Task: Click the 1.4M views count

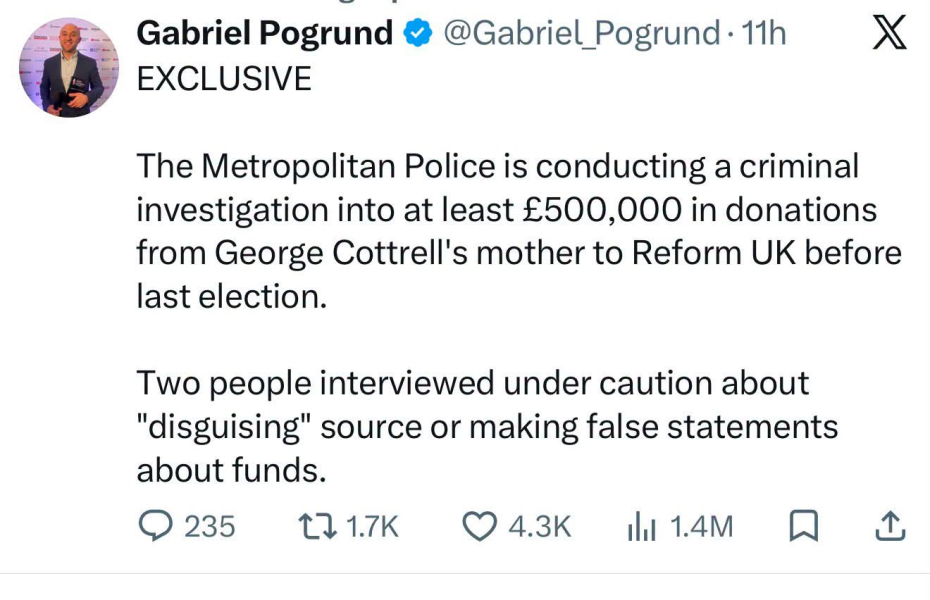Action: (x=701, y=526)
